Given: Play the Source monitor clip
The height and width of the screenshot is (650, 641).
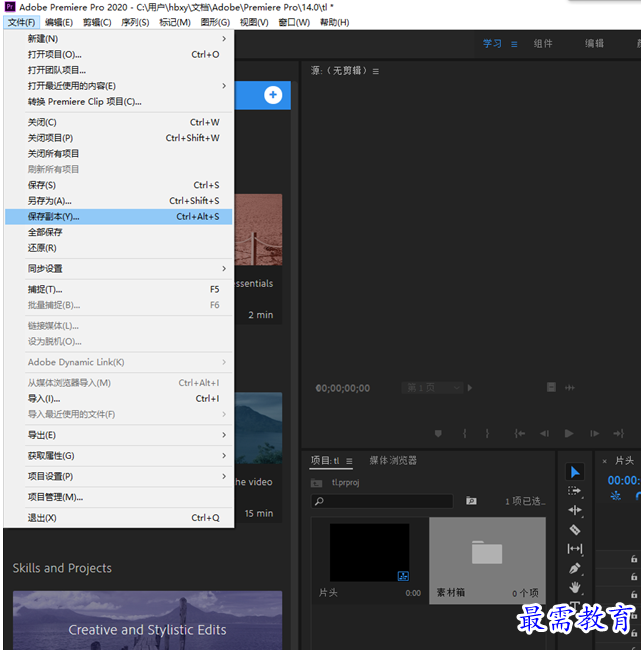Looking at the screenshot, I should [x=569, y=434].
